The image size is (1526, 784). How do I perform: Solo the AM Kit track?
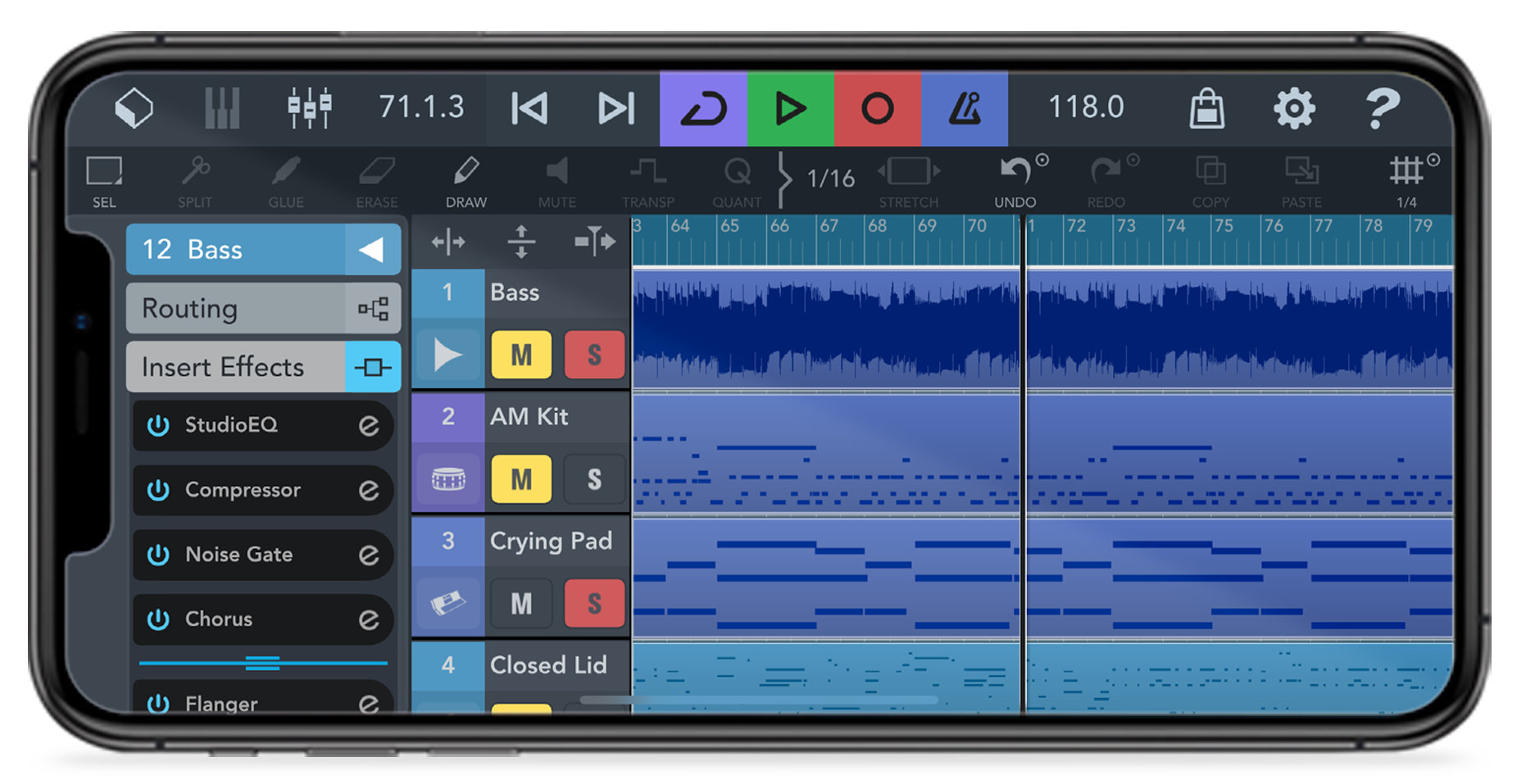coord(593,479)
